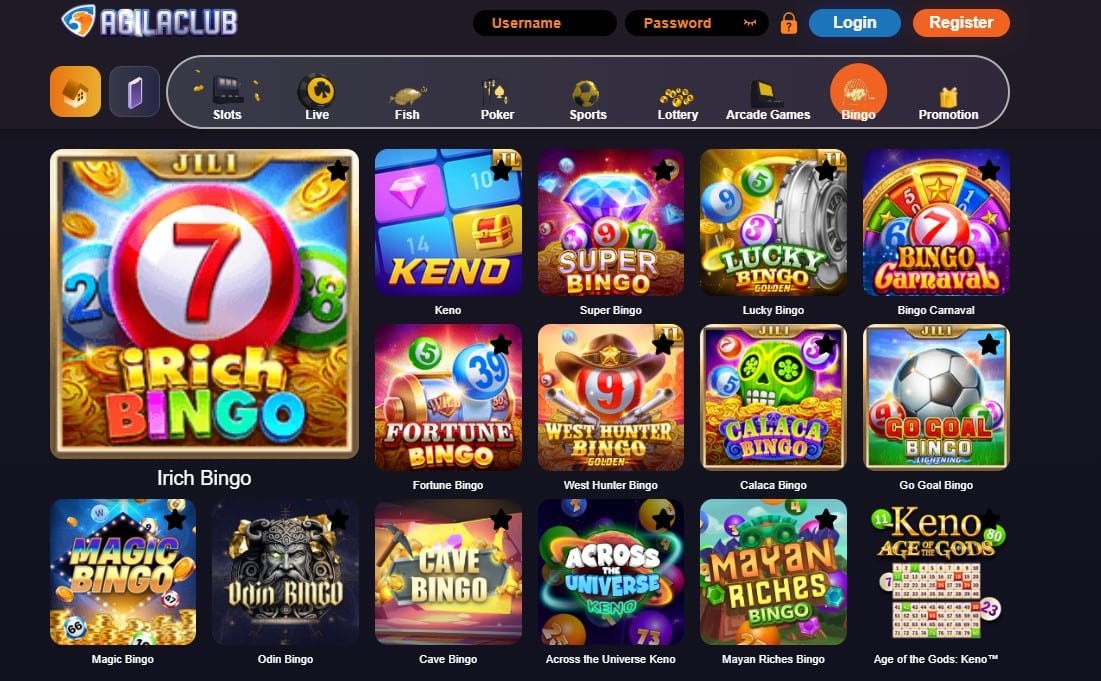Click the blue Login button

point(855,23)
